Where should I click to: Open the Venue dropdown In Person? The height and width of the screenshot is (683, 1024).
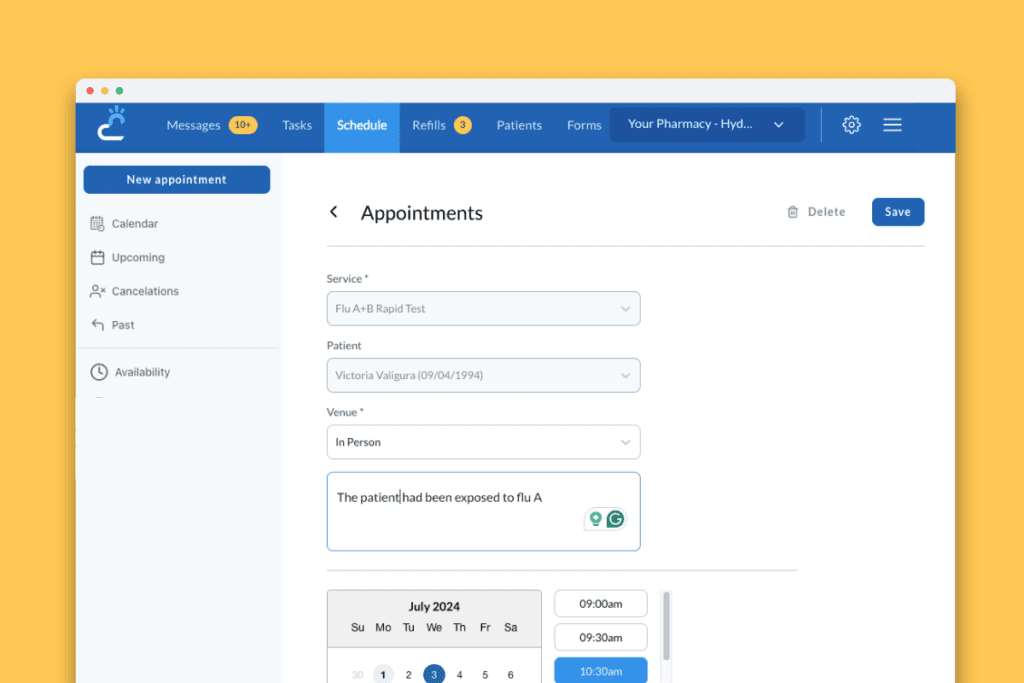pos(483,442)
